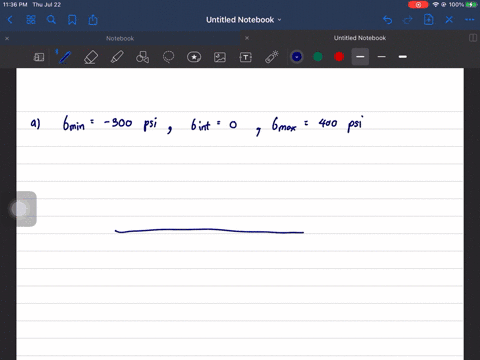Choose the red pen color
The height and width of the screenshot is (360, 480).
pyautogui.click(x=339, y=57)
